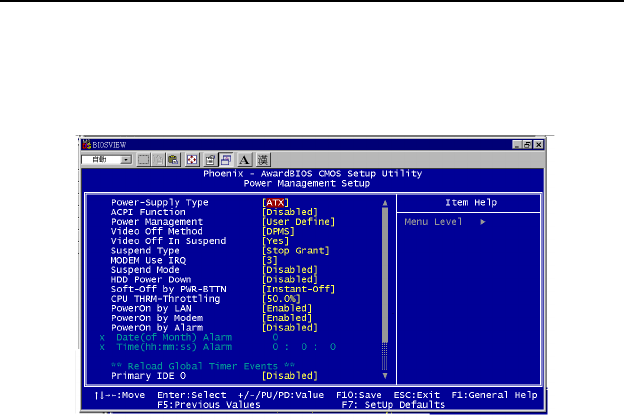Select the [User Define] value

(x=298, y=221)
